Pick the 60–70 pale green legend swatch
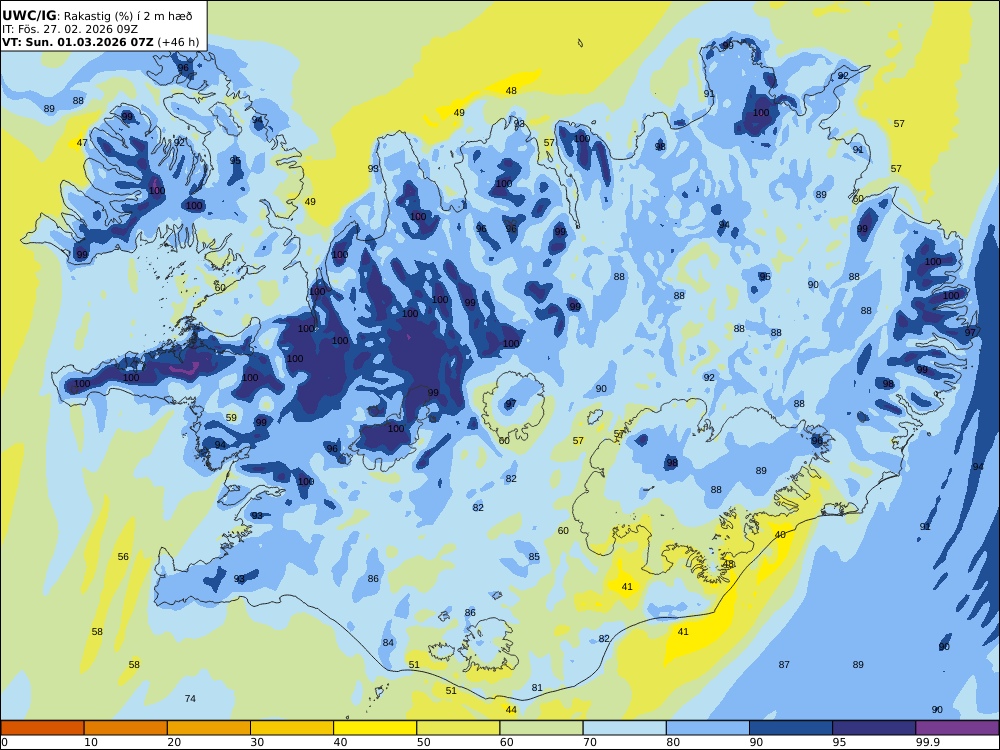The height and width of the screenshot is (750, 1000). click(541, 728)
